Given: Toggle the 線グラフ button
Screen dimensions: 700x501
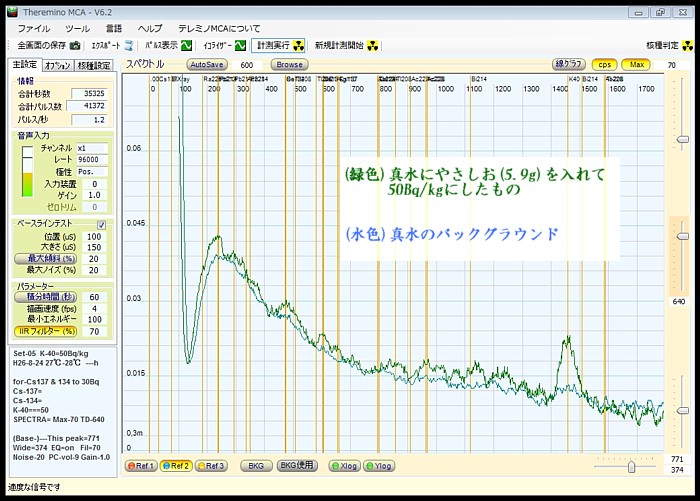Looking at the screenshot, I should click(x=569, y=64).
